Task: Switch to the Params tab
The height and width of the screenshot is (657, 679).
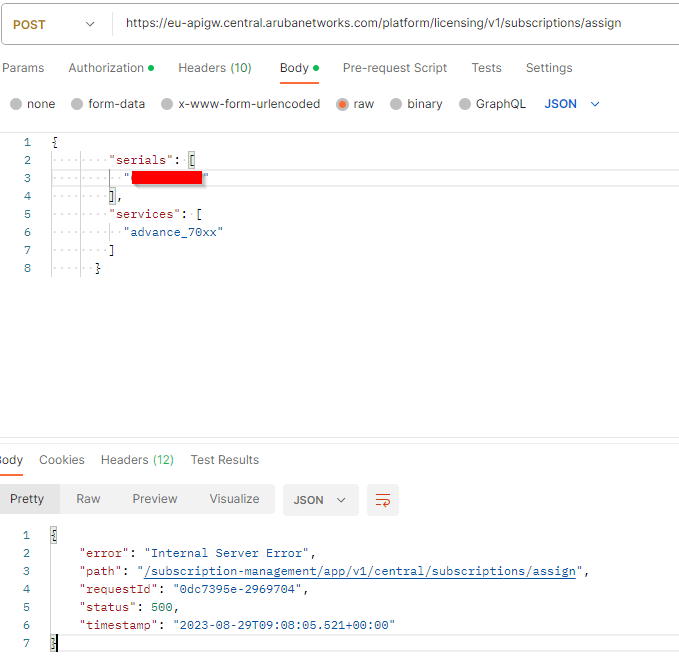Action: point(23,68)
